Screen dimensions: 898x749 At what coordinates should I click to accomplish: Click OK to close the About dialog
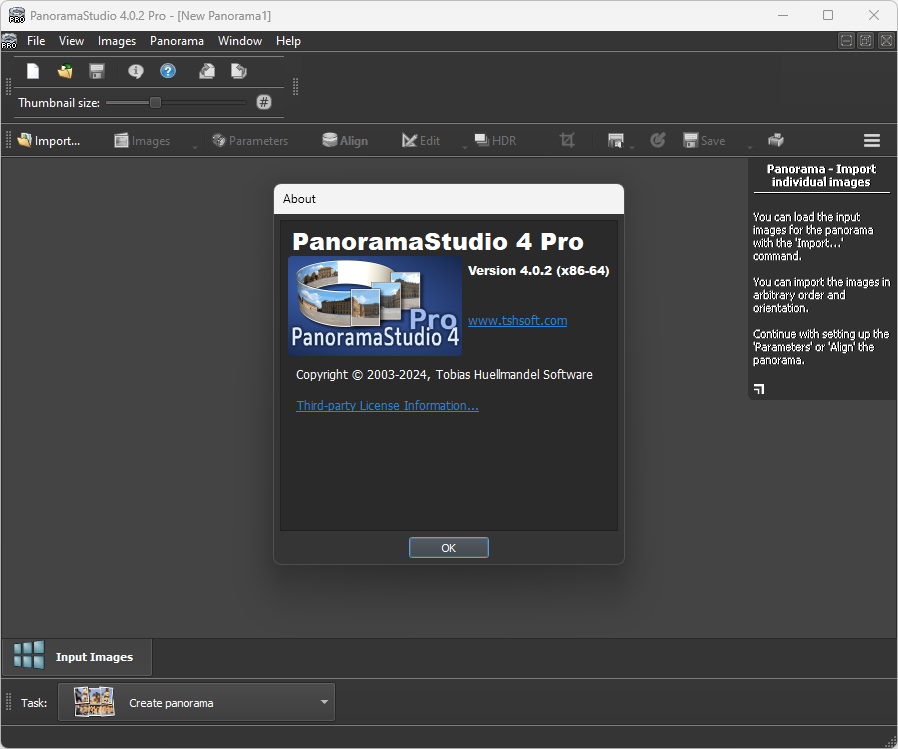click(448, 548)
